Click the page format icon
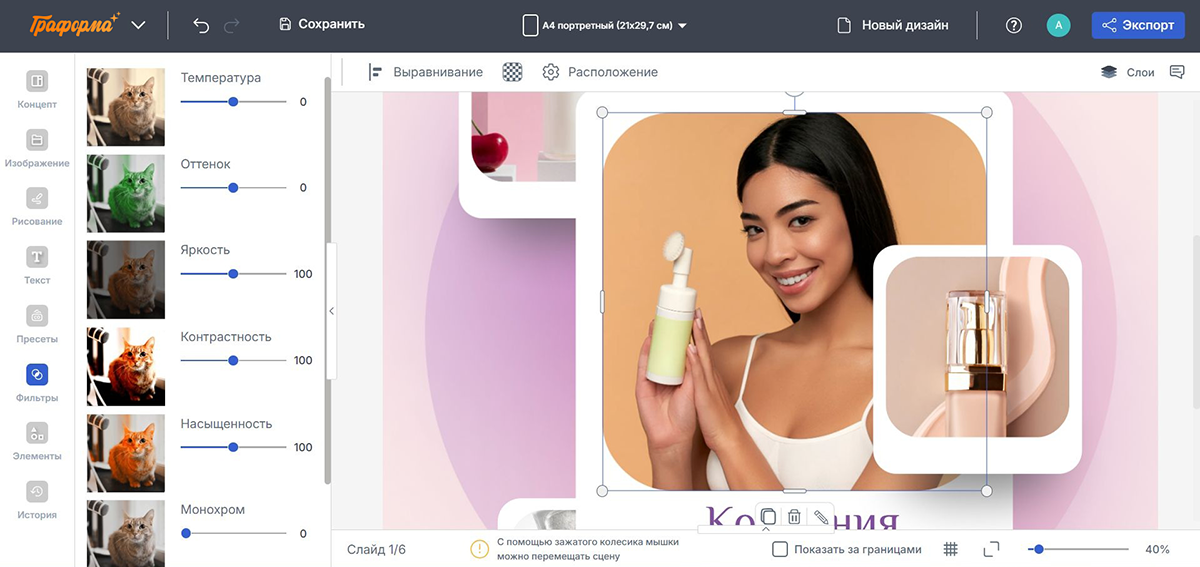The width and height of the screenshot is (1200, 567). 530,25
